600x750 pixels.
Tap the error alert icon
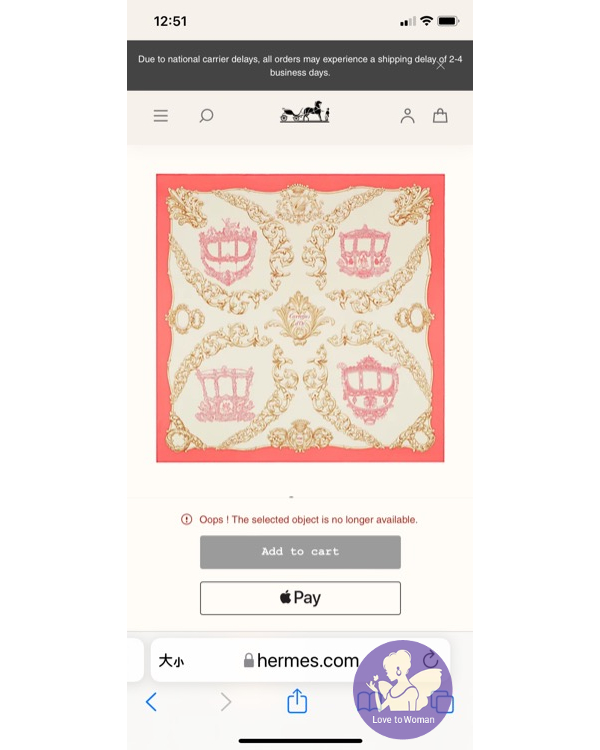187,519
